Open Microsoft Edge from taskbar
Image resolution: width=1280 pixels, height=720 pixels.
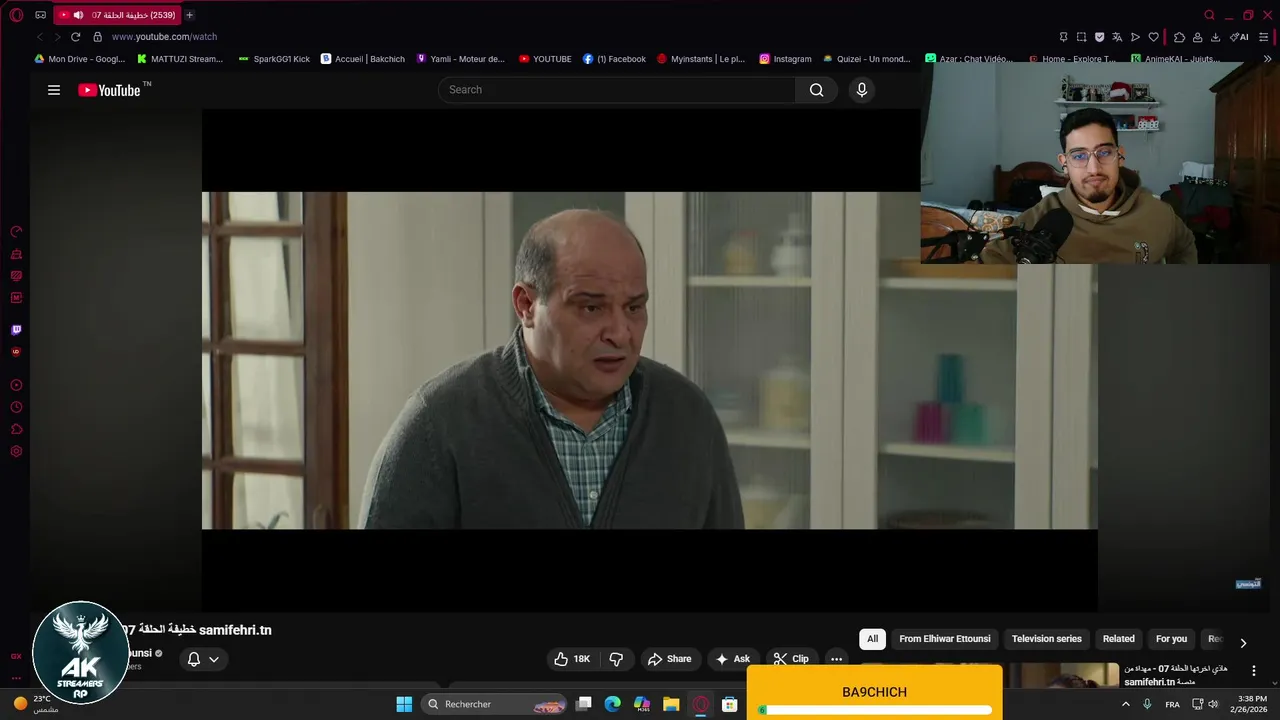point(613,704)
